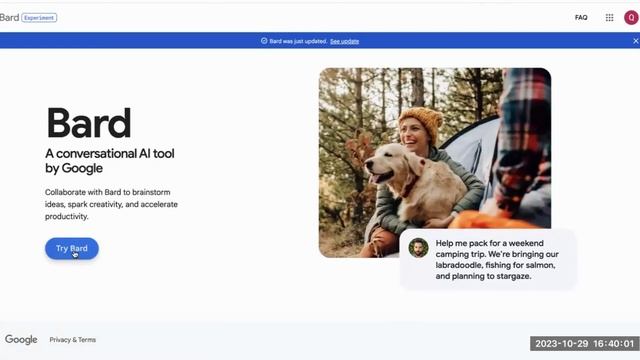This screenshot has width=640, height=360.
Task: Open the See update link
Action: click(344, 41)
